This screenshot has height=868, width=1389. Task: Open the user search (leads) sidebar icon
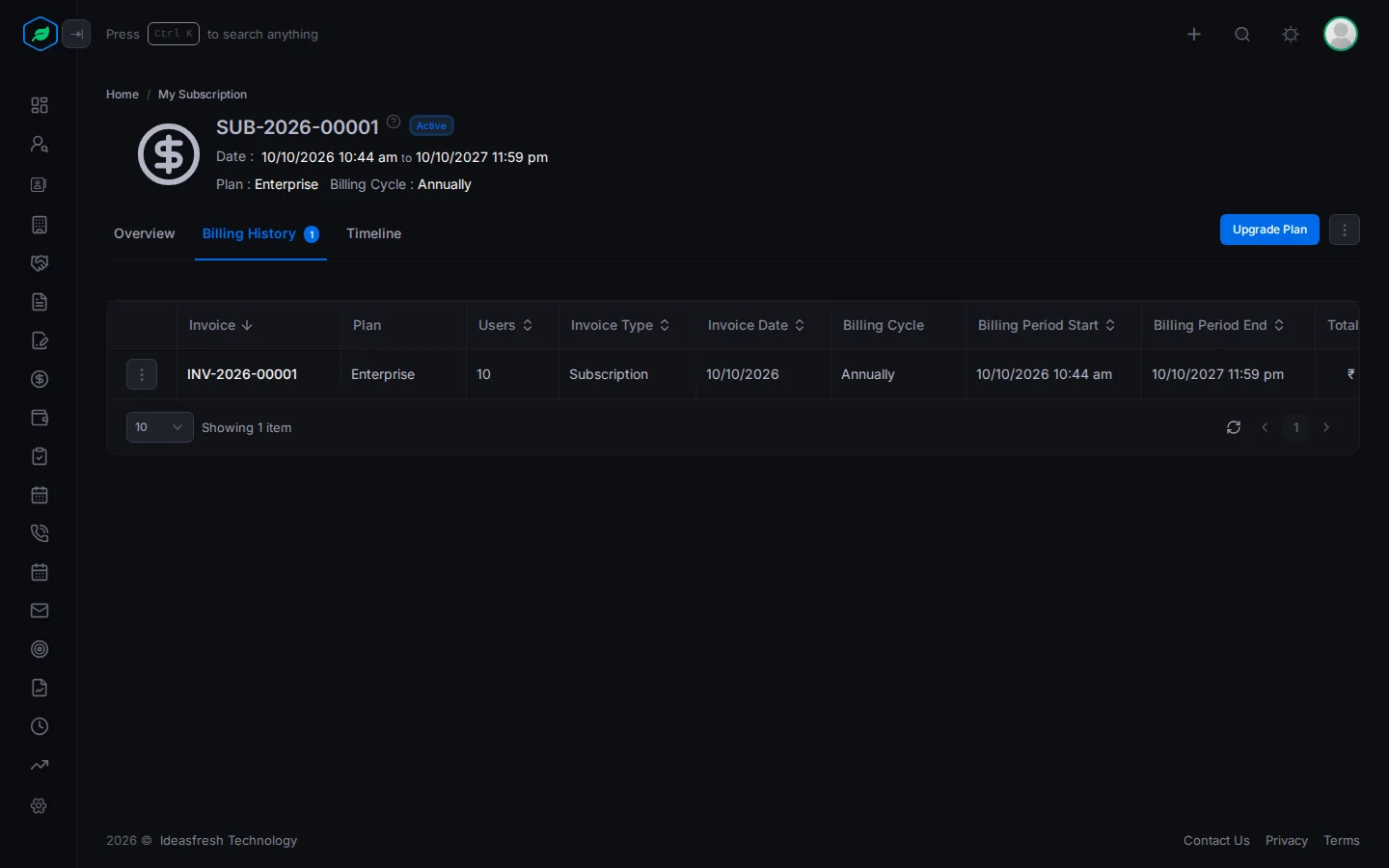pos(40,144)
